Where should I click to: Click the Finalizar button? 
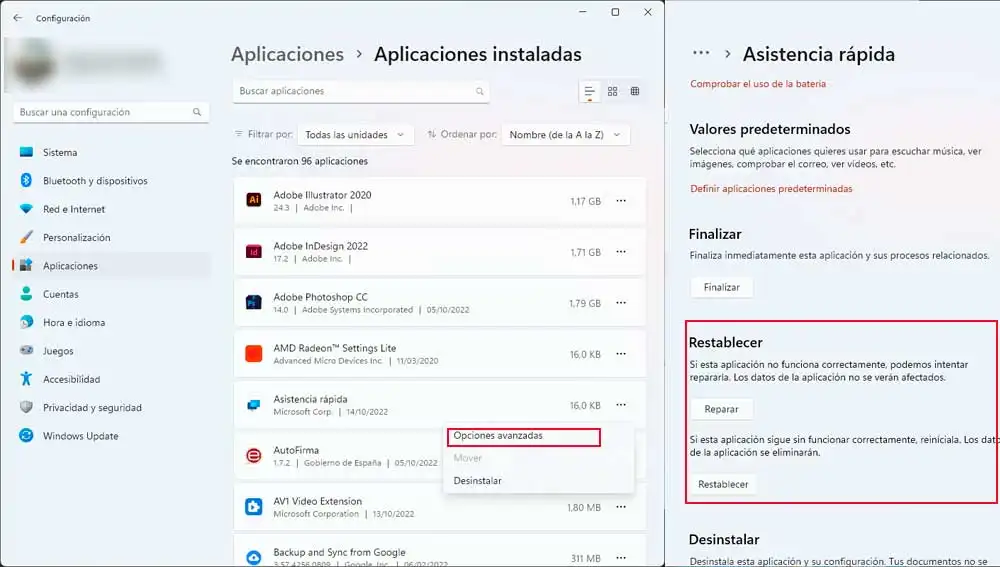tap(721, 287)
